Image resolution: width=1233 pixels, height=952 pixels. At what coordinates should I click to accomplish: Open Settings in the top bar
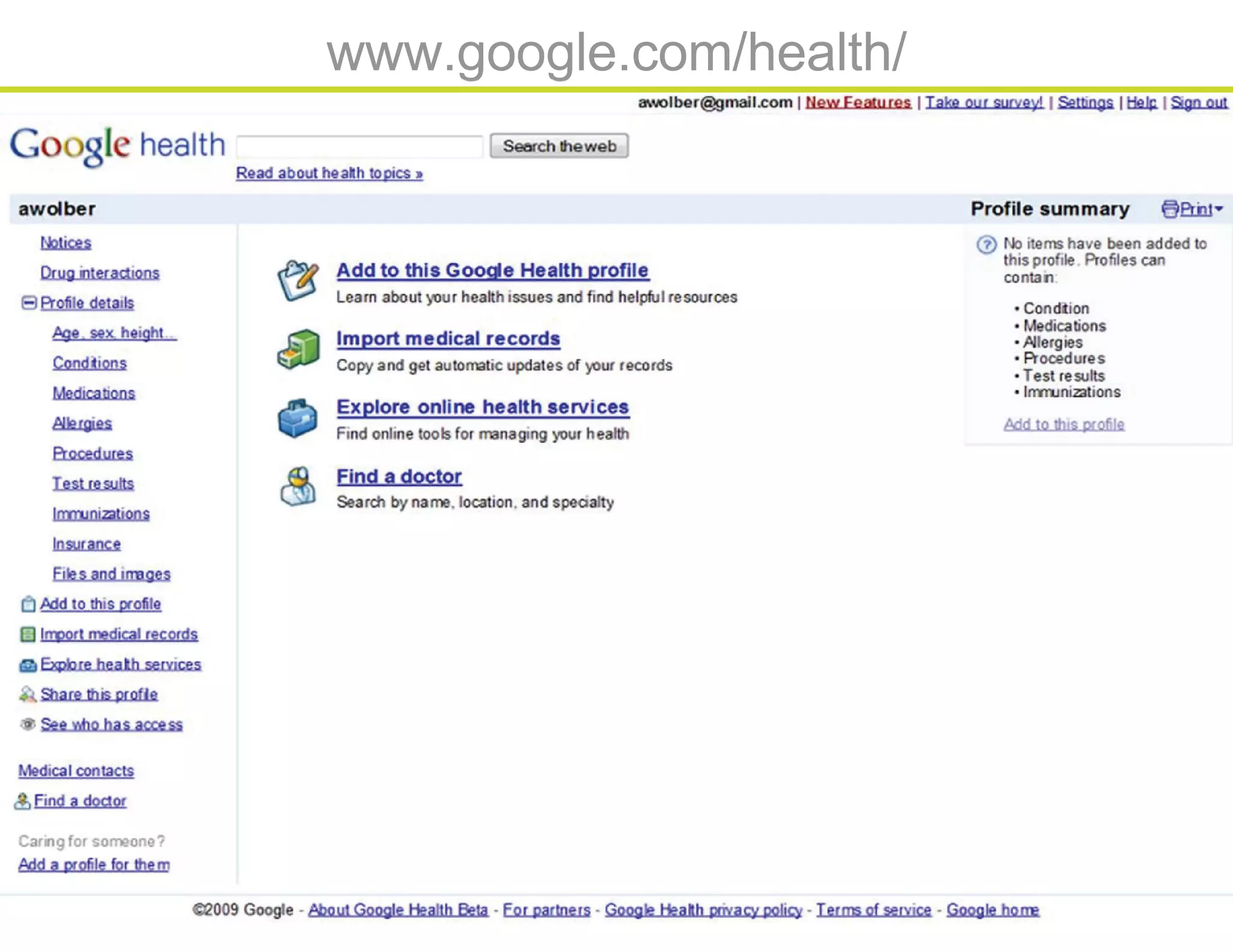pyautogui.click(x=1085, y=103)
